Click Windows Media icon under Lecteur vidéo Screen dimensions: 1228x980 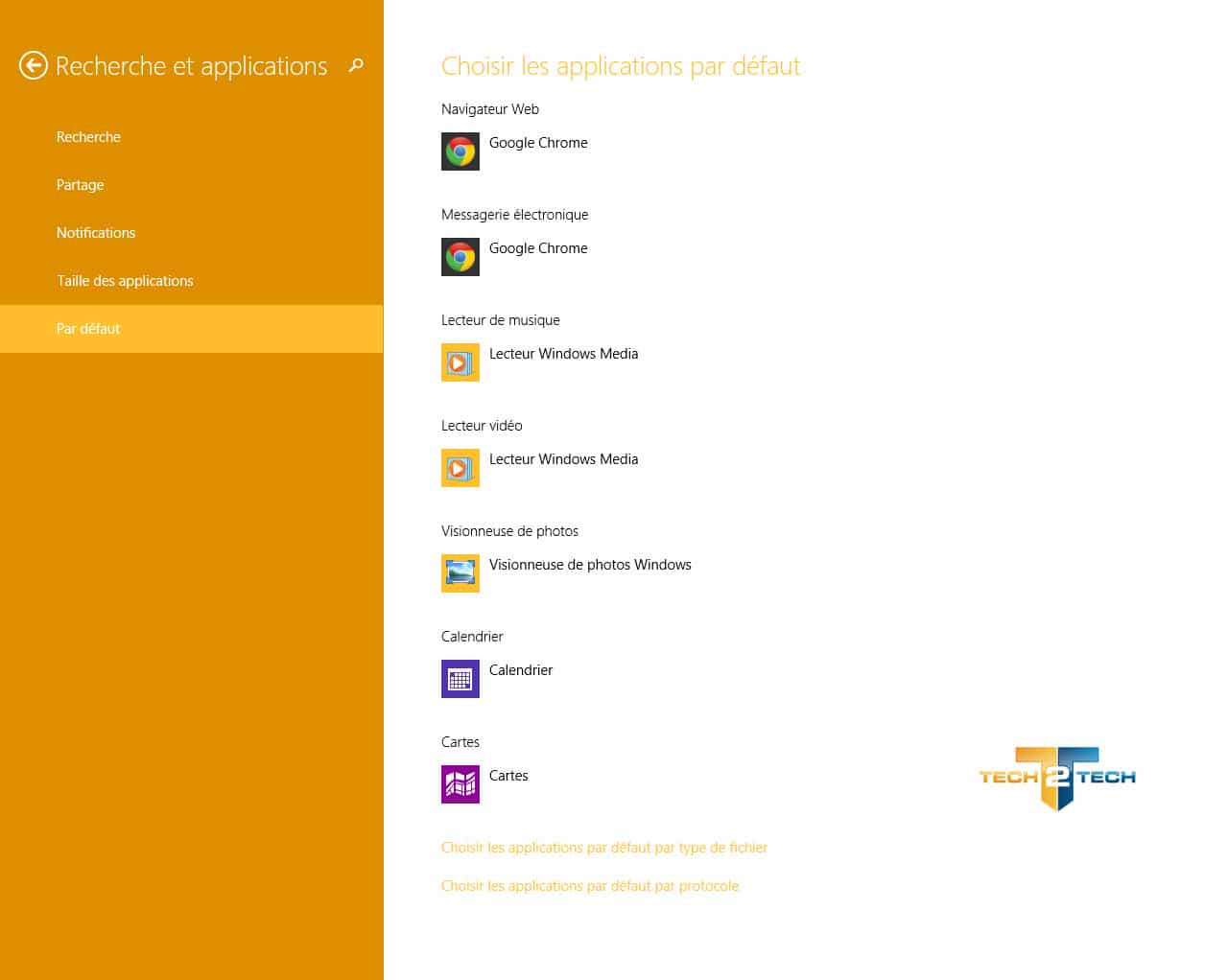[460, 468]
